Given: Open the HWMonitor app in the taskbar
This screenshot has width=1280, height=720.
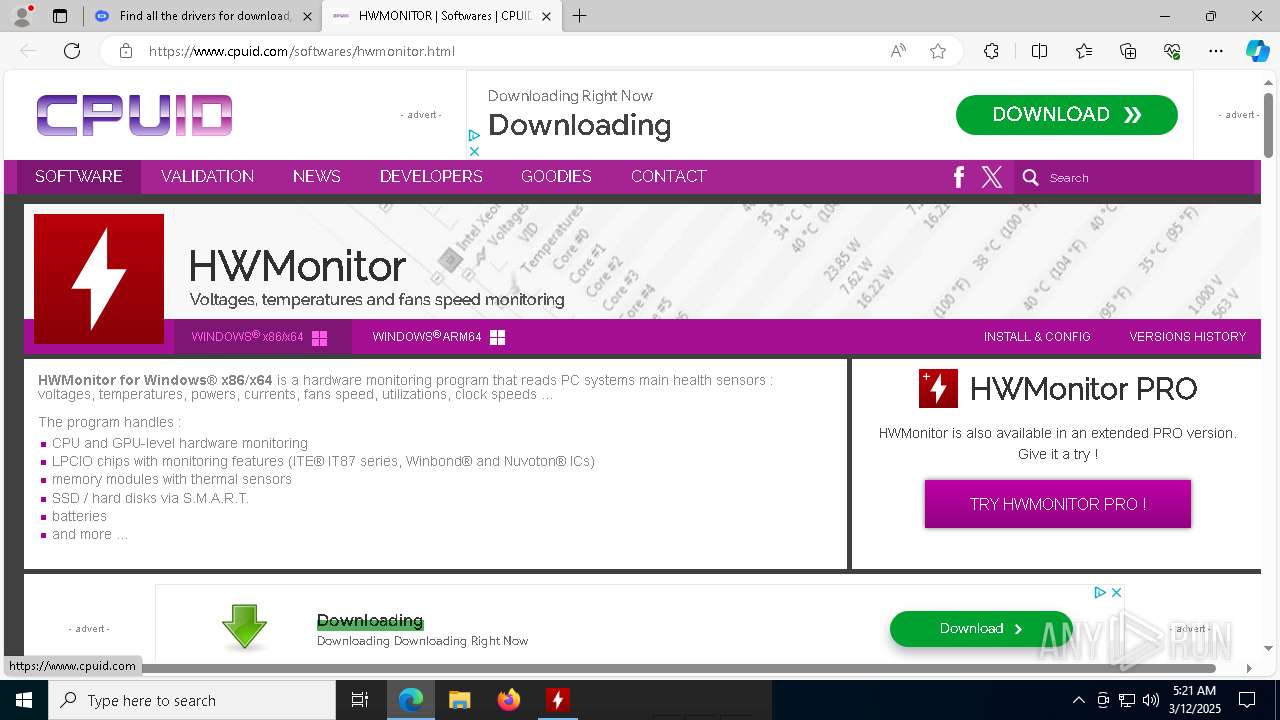Looking at the screenshot, I should 557,700.
